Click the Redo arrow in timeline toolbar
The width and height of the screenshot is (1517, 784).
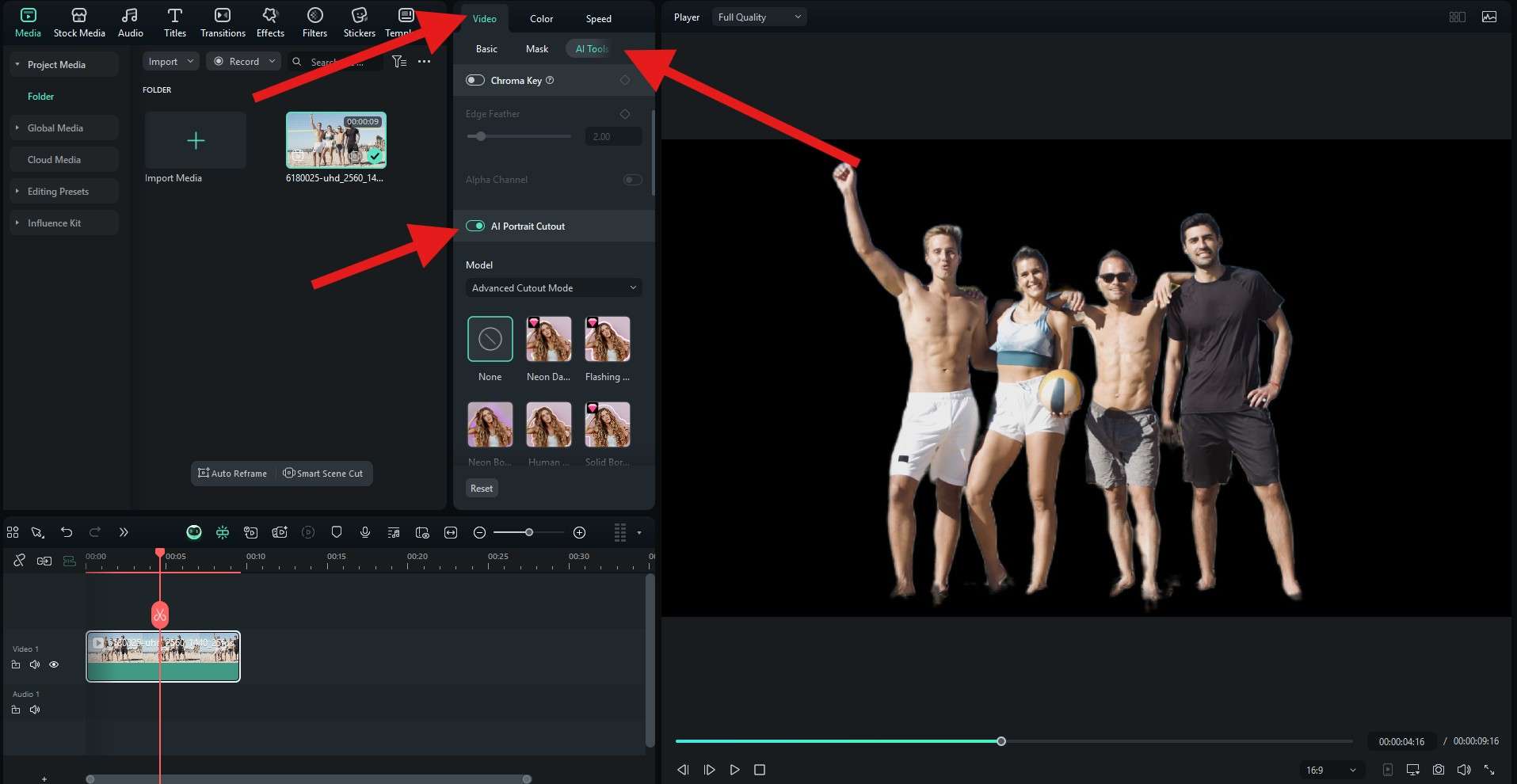tap(95, 532)
